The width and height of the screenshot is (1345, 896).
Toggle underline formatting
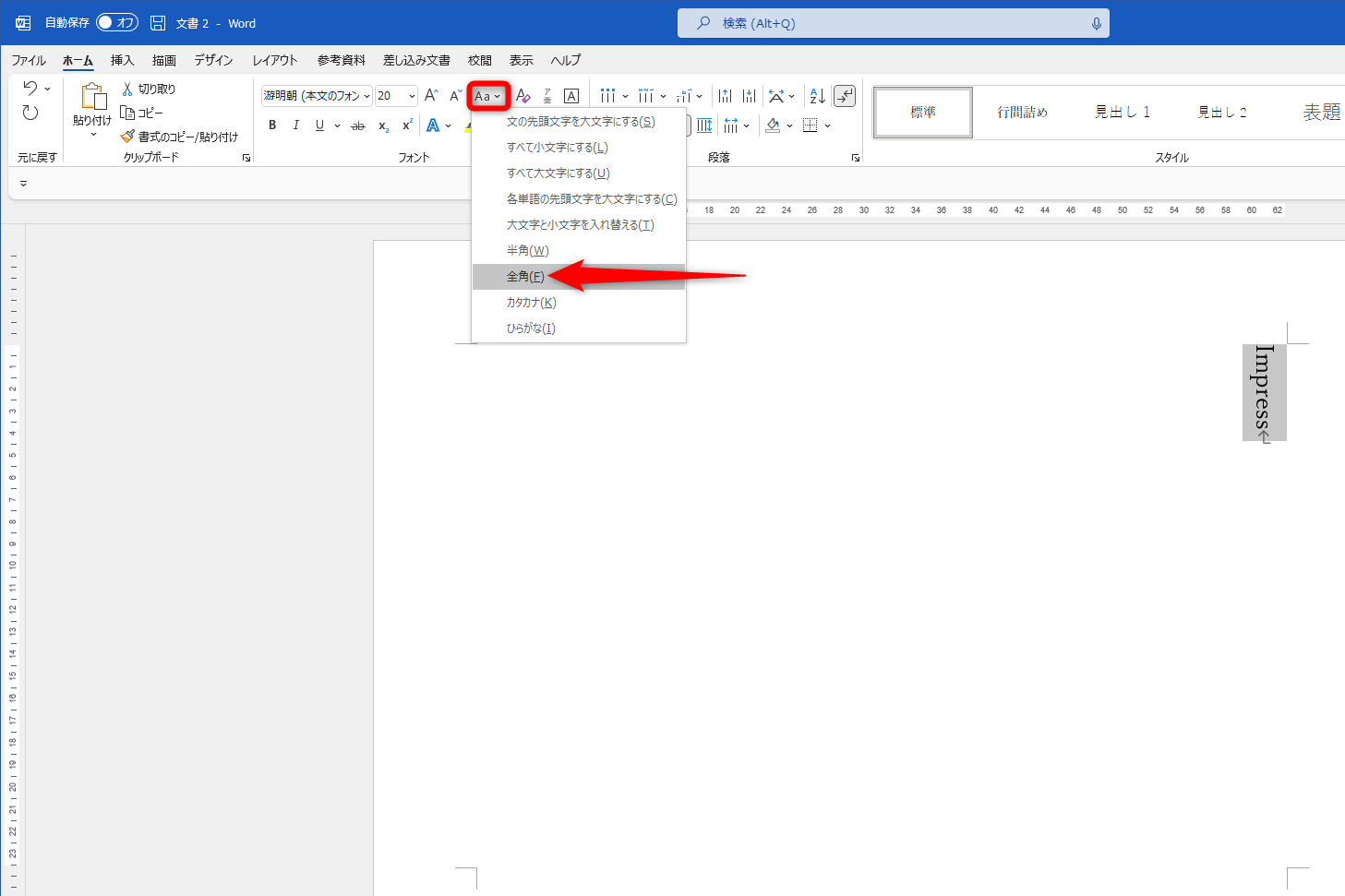point(319,125)
